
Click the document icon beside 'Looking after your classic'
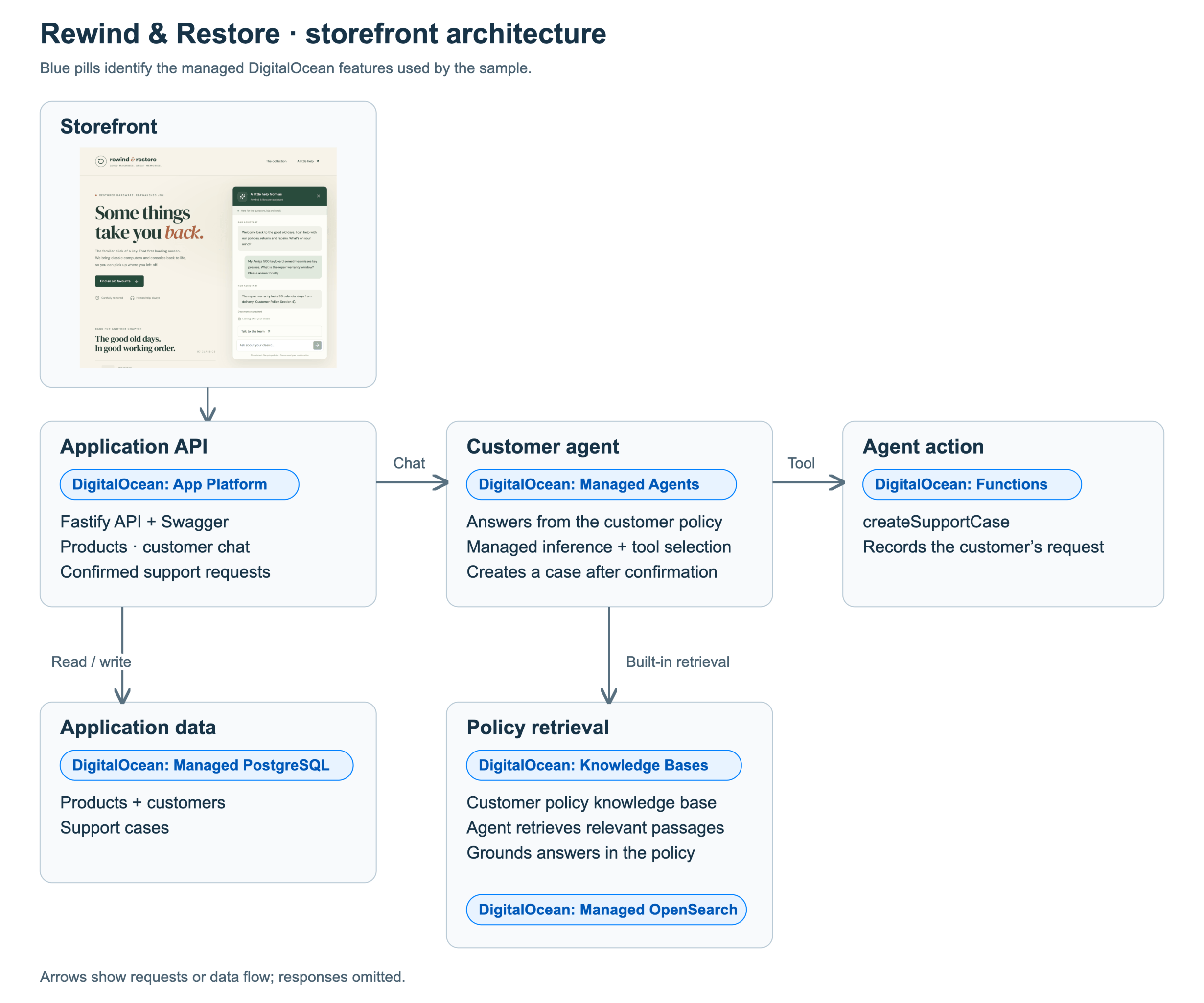[x=240, y=319]
